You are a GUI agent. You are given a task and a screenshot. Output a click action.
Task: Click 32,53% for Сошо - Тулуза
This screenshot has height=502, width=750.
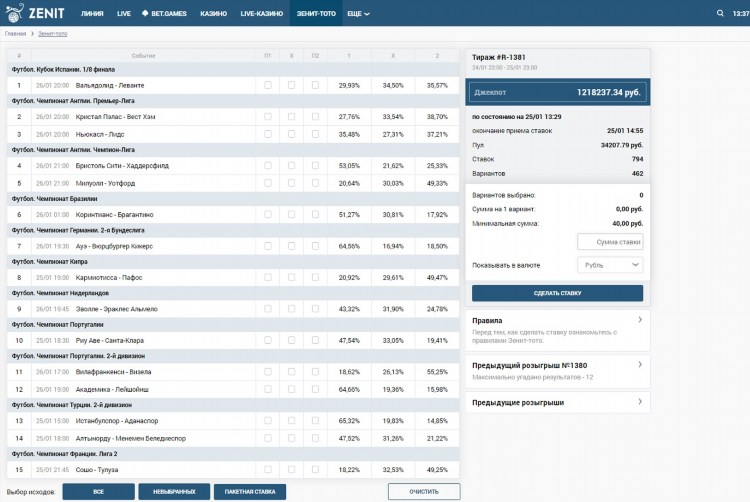(x=393, y=469)
